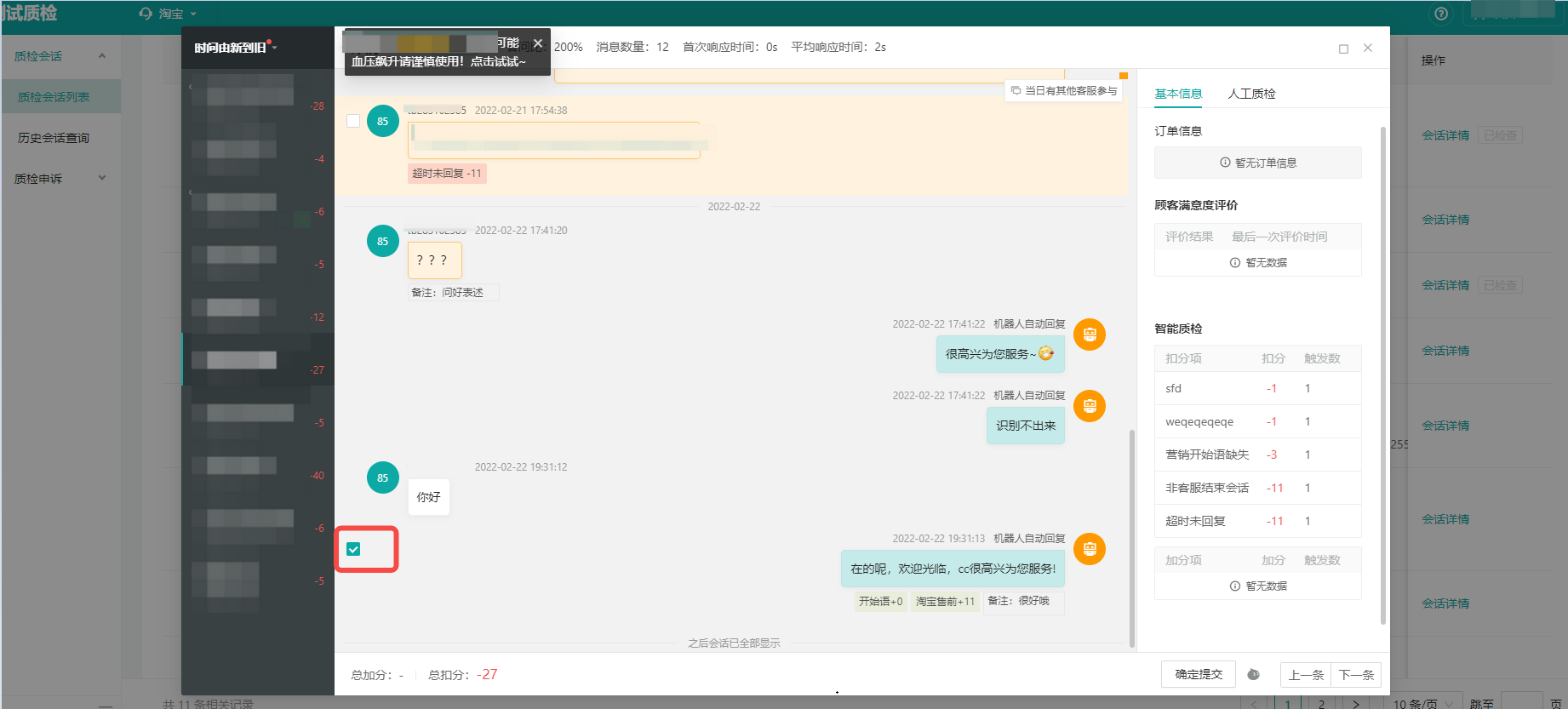Click the customer avatar beside the ??? message
The image size is (1568, 709).
click(x=382, y=241)
